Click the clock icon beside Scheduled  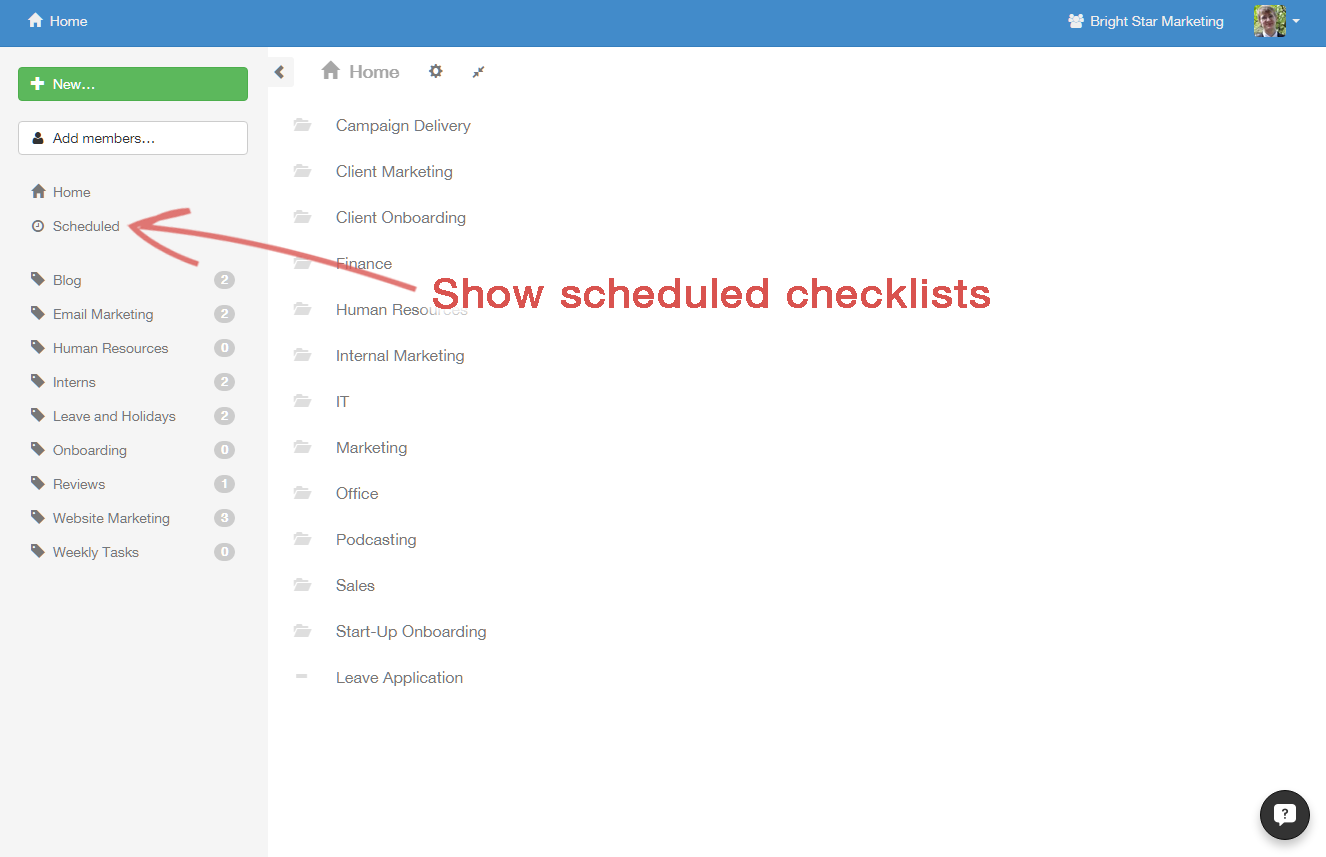point(38,226)
